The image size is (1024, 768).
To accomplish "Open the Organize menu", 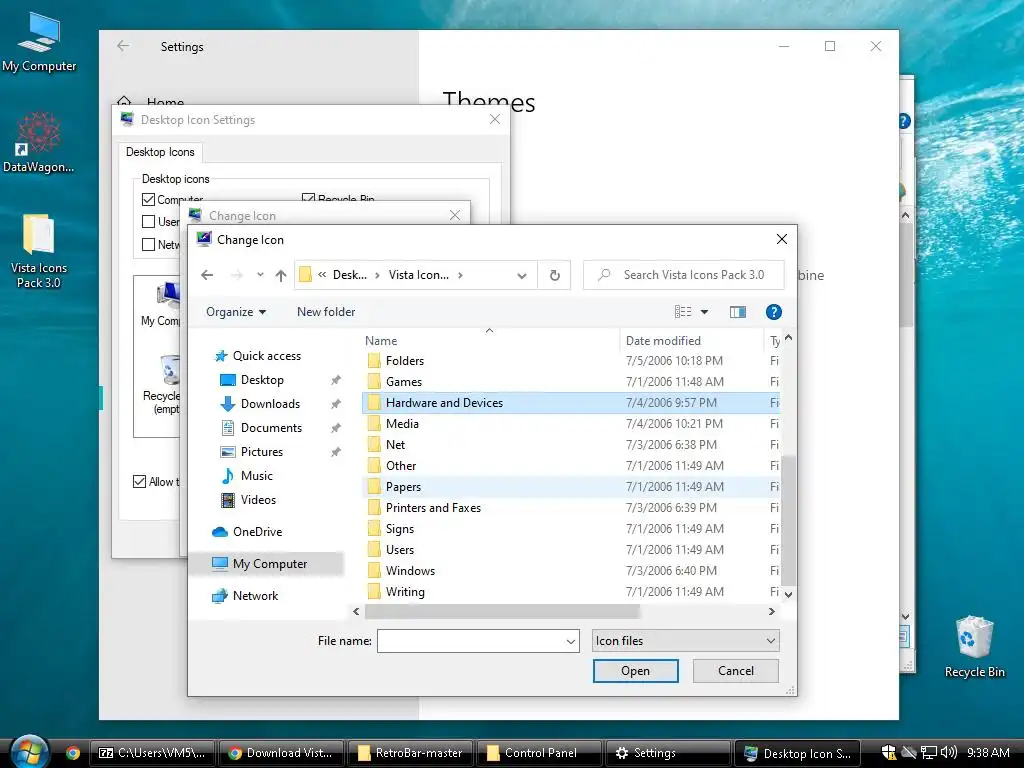I will pyautogui.click(x=236, y=312).
